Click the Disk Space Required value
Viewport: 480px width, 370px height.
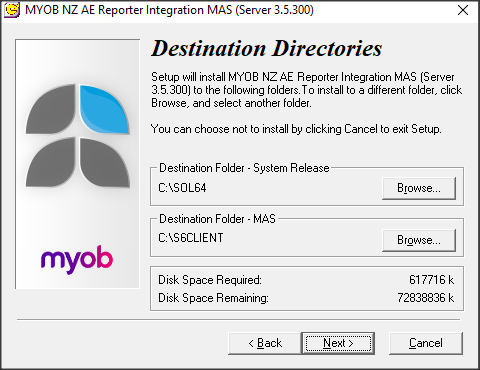(431, 280)
